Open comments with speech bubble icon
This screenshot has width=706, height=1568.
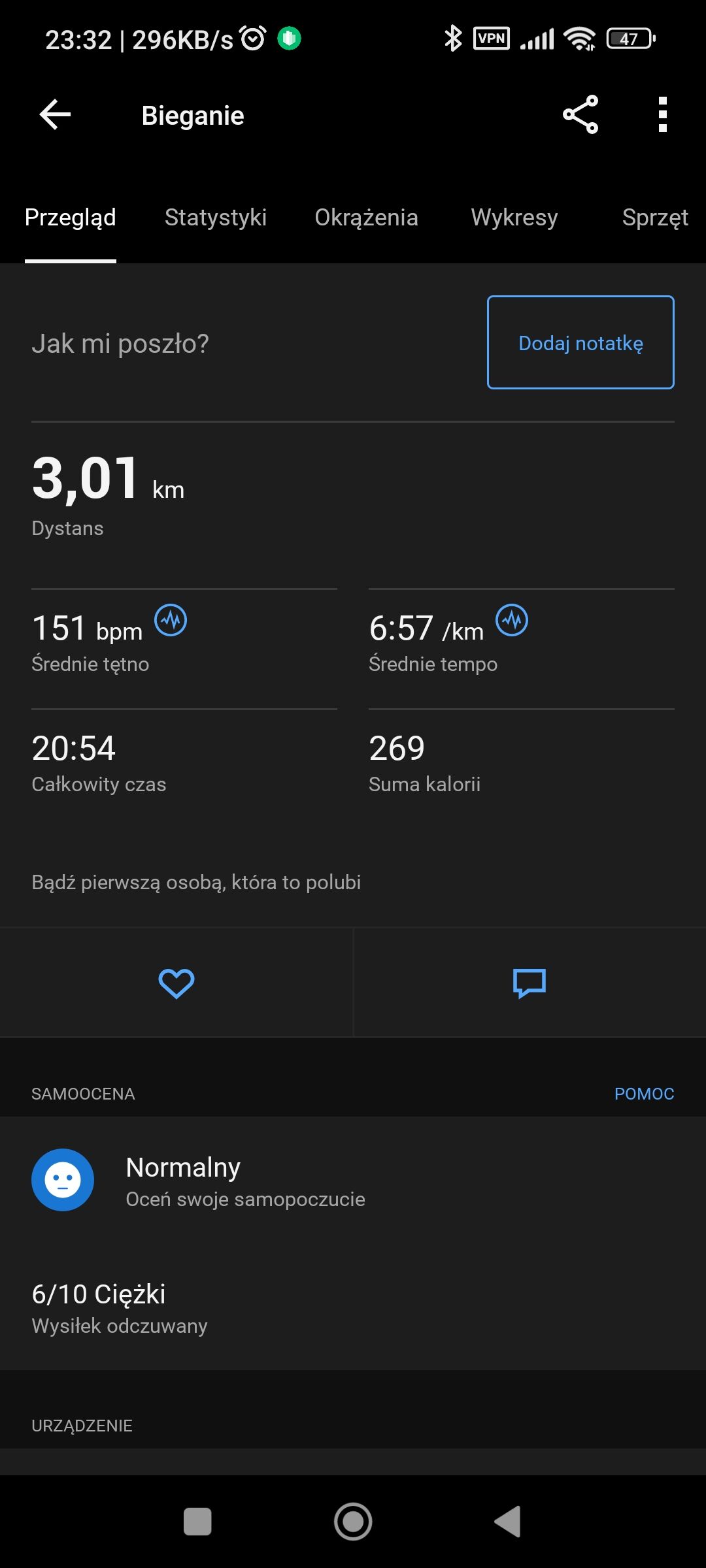(x=529, y=983)
